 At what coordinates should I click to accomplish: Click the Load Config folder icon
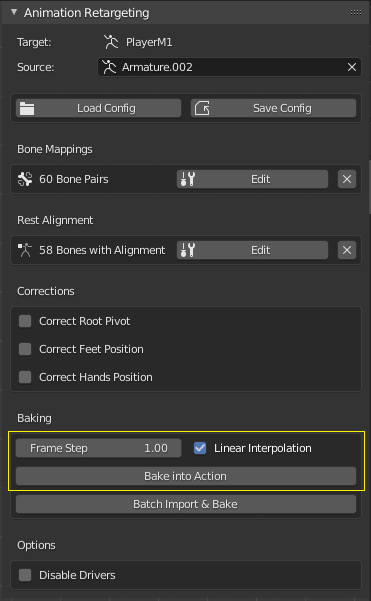[x=27, y=108]
